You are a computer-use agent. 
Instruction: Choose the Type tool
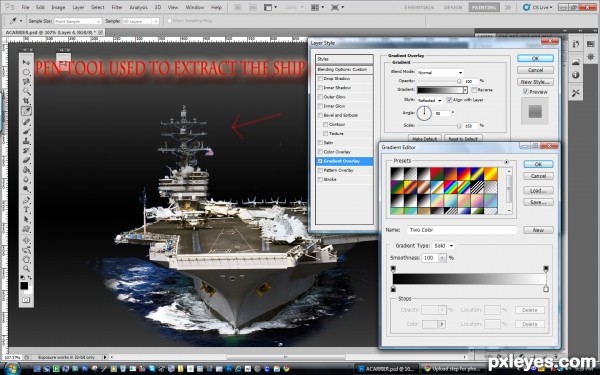coord(26,210)
